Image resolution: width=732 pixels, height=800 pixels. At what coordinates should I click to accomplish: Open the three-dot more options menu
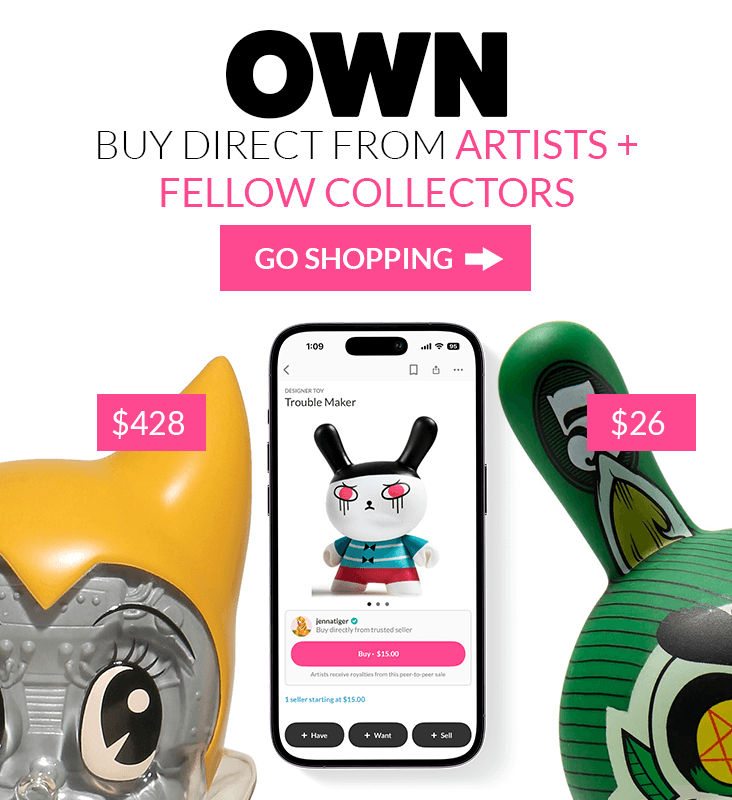point(458,370)
